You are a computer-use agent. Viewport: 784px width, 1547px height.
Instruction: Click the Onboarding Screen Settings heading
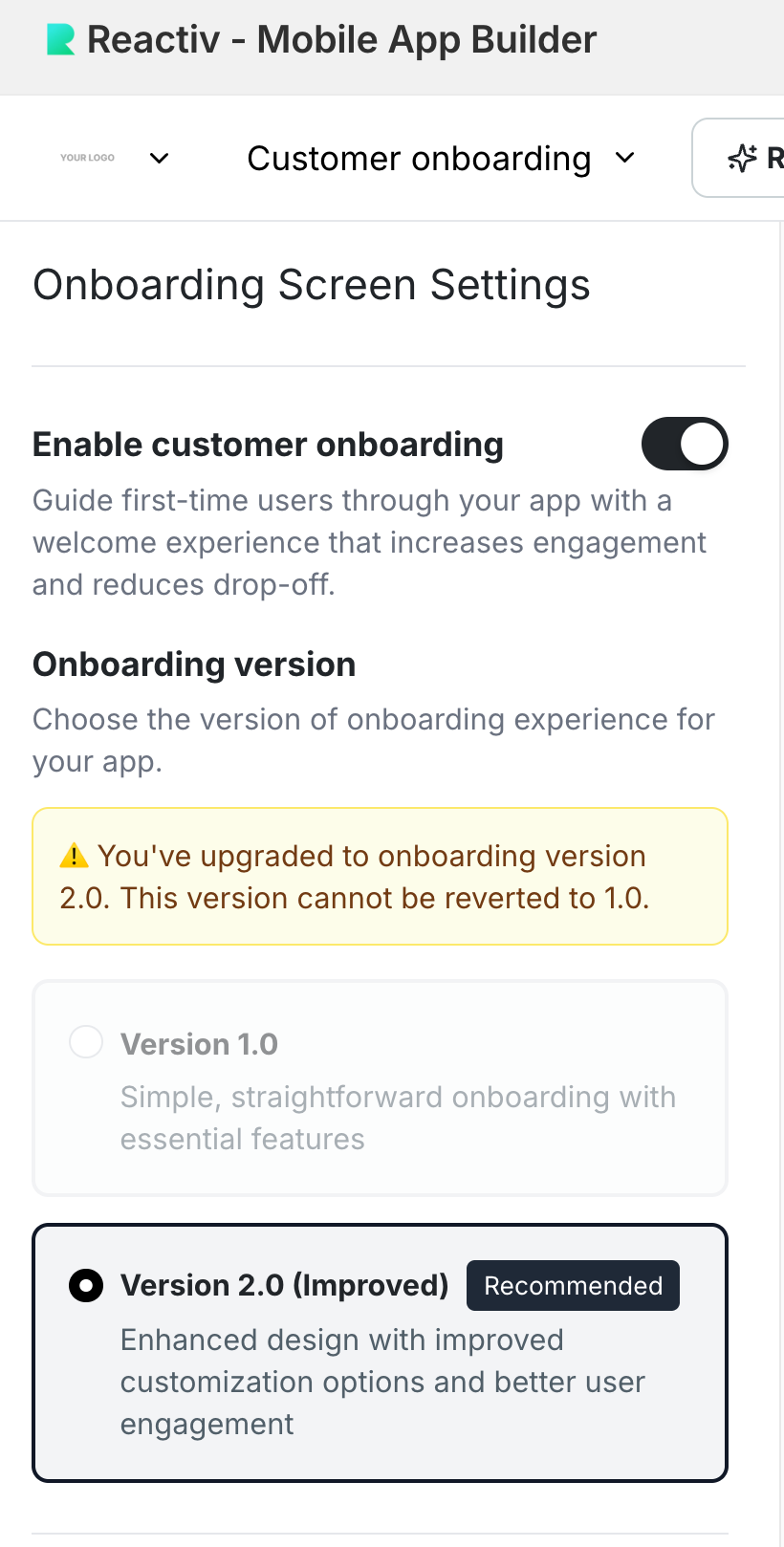click(x=312, y=285)
